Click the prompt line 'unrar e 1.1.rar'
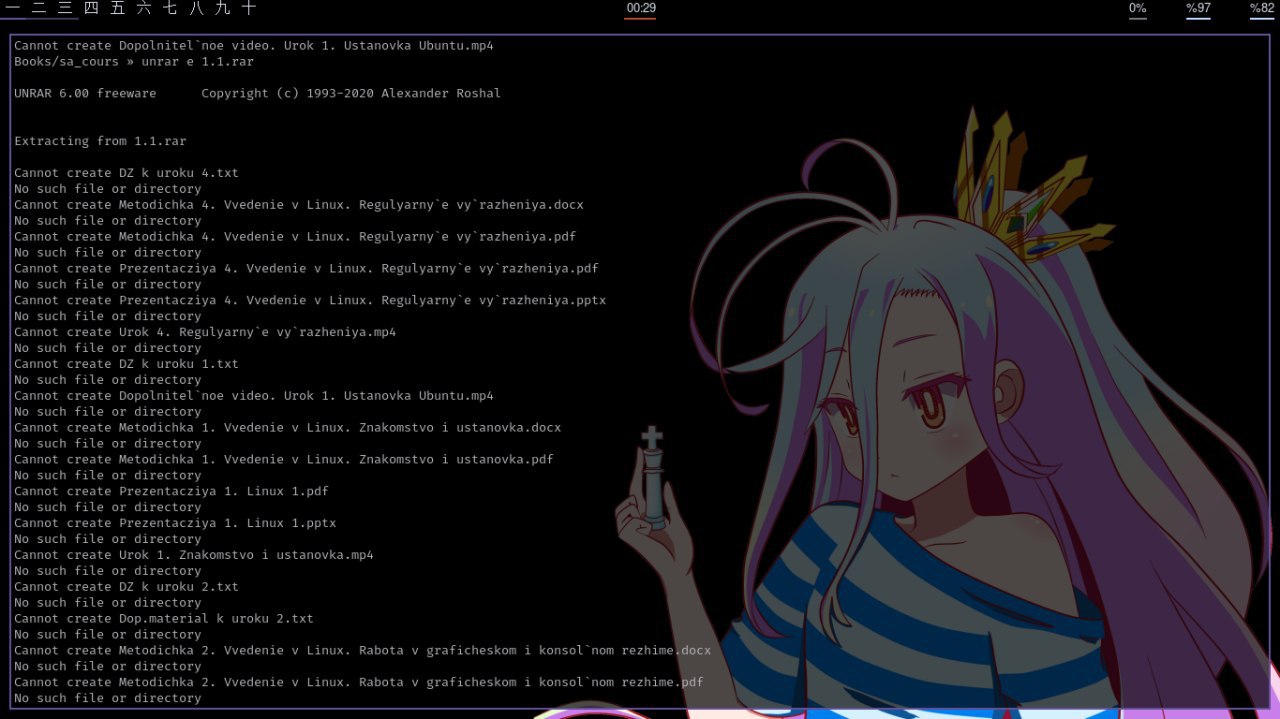This screenshot has width=1280, height=719. [134, 62]
